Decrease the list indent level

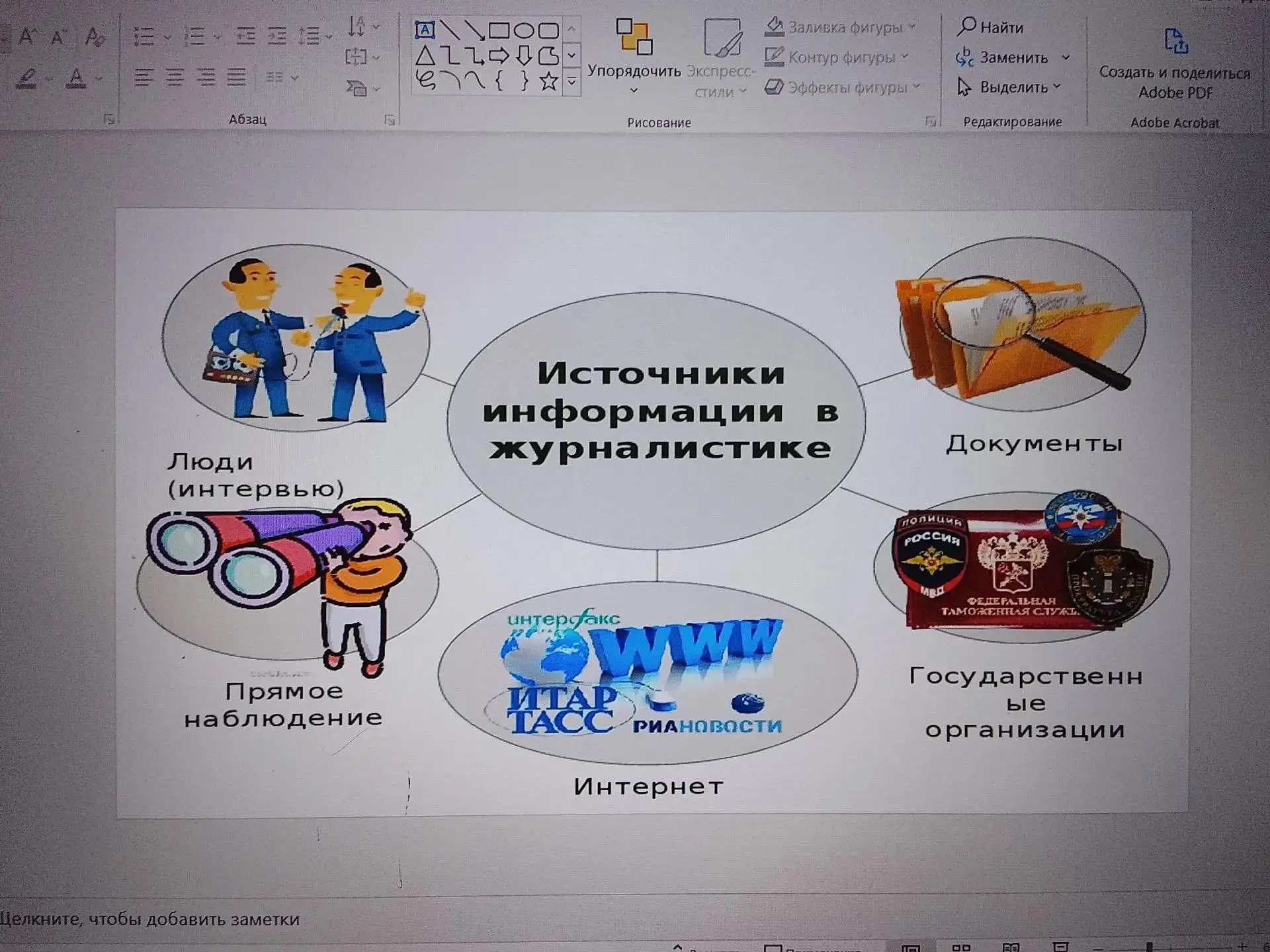pos(245,36)
